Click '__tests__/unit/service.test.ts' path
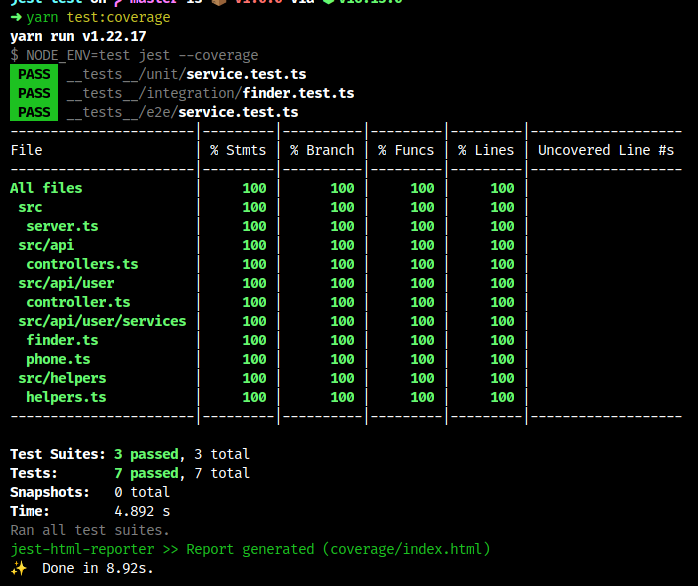The width and height of the screenshot is (698, 586). (187, 74)
